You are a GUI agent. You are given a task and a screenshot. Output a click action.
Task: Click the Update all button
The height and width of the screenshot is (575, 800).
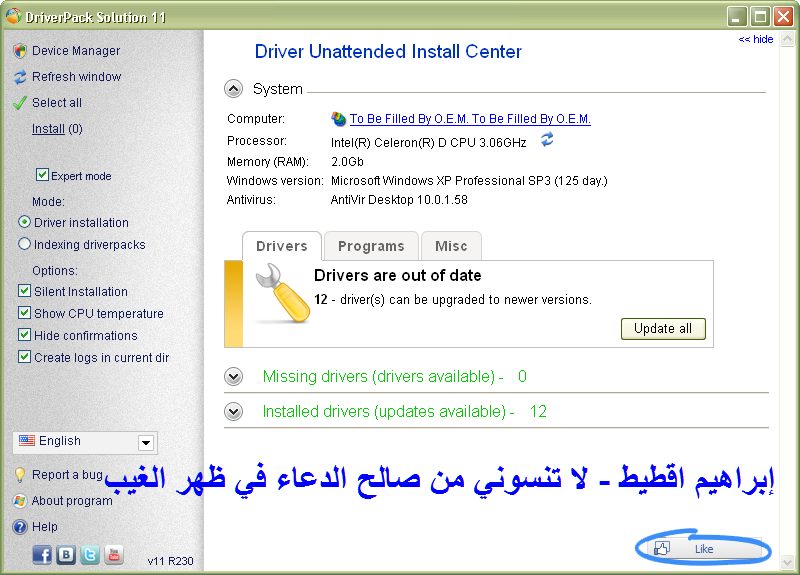(x=663, y=329)
